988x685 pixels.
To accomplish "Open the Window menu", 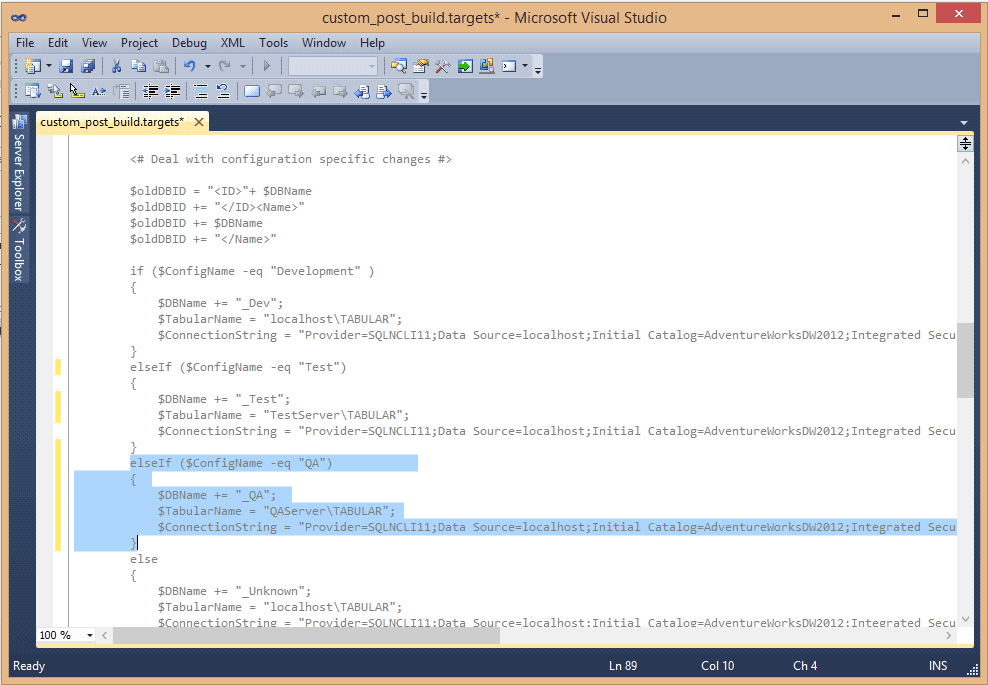I will click(x=324, y=43).
